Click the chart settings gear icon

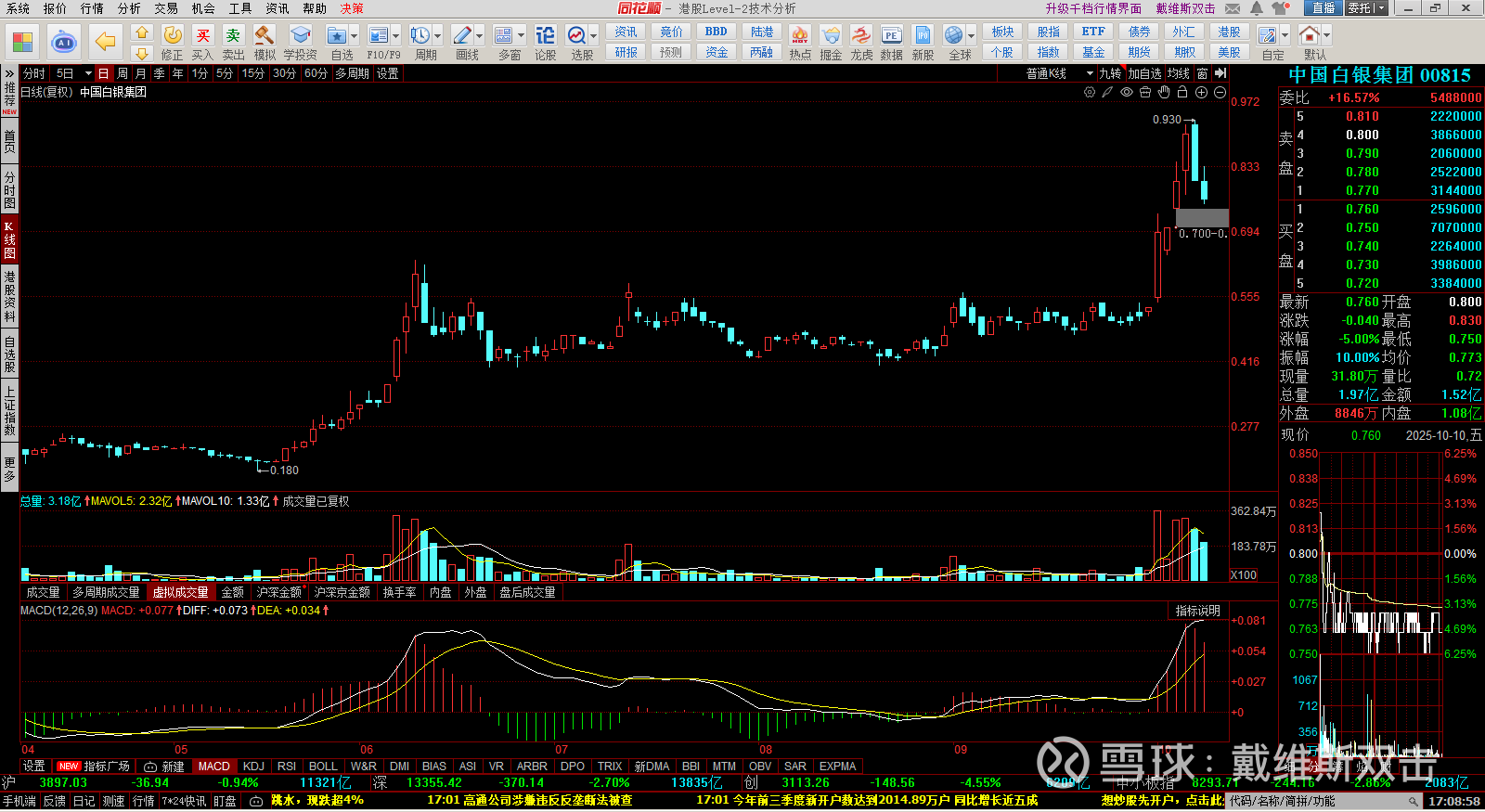pyautogui.click(x=1090, y=92)
